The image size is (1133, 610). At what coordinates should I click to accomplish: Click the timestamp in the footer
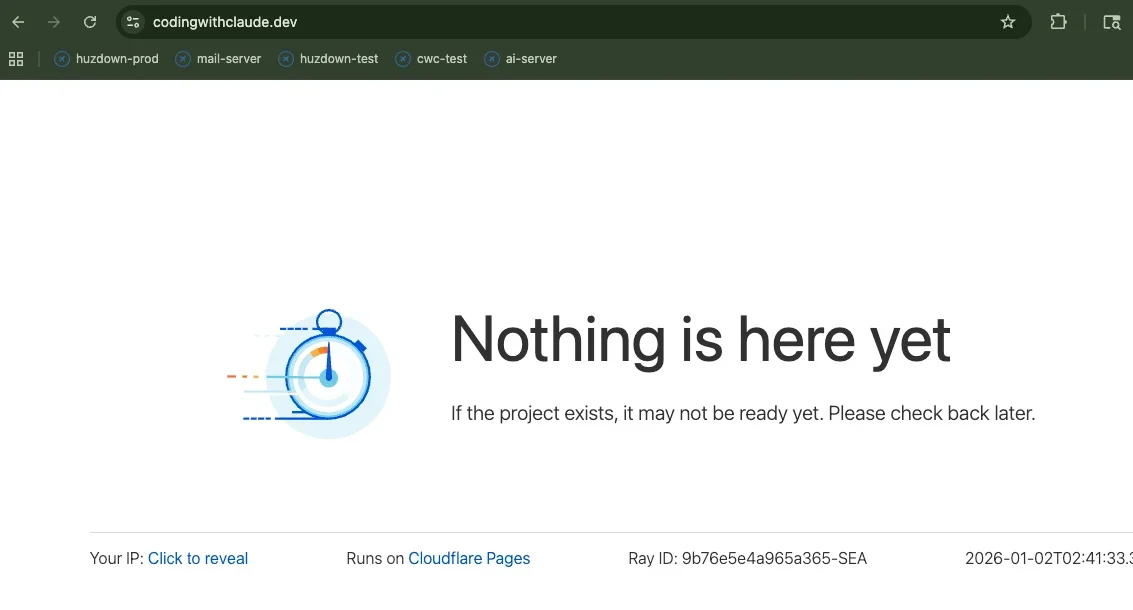(1048, 559)
